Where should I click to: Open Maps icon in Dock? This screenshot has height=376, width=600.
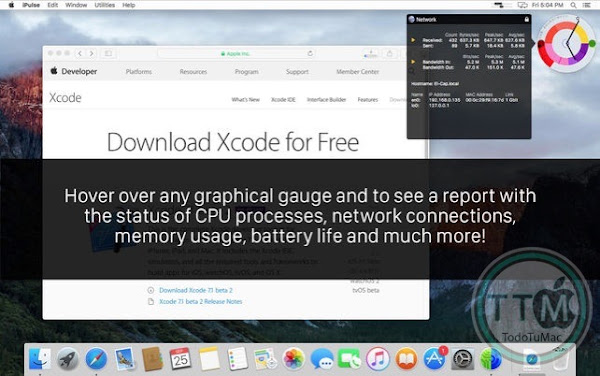(x=265, y=359)
